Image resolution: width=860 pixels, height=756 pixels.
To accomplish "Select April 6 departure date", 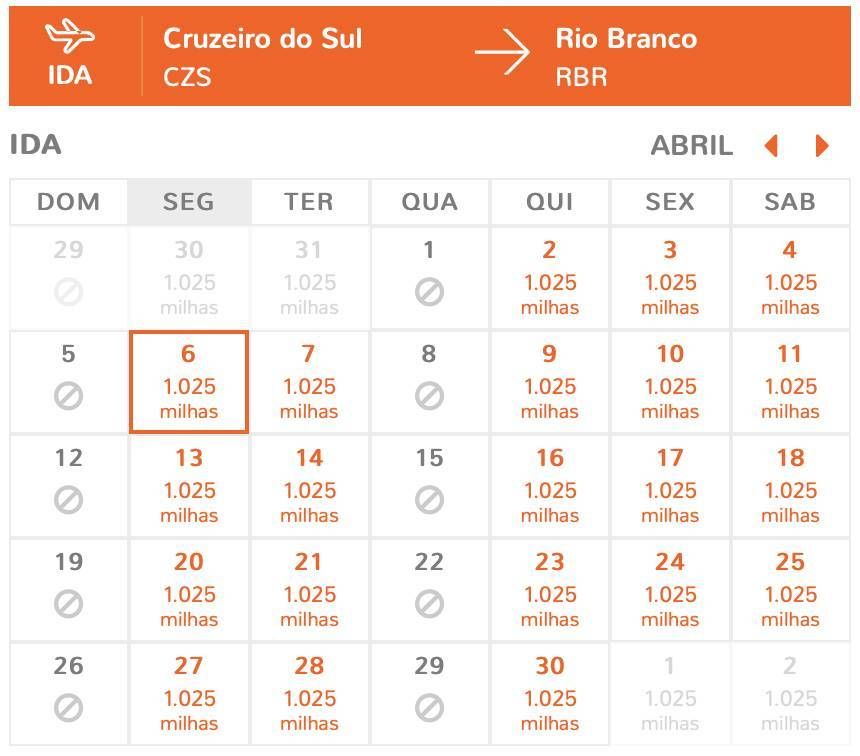I will (x=189, y=382).
